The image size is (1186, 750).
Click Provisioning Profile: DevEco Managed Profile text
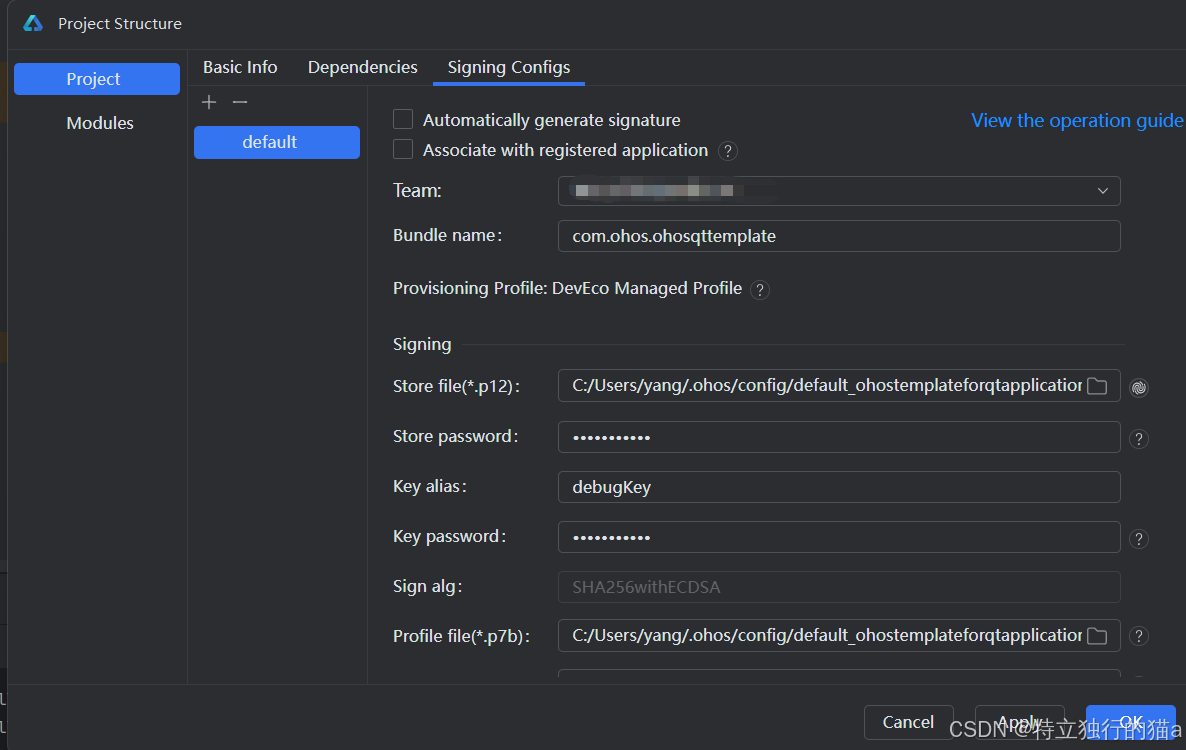point(567,289)
